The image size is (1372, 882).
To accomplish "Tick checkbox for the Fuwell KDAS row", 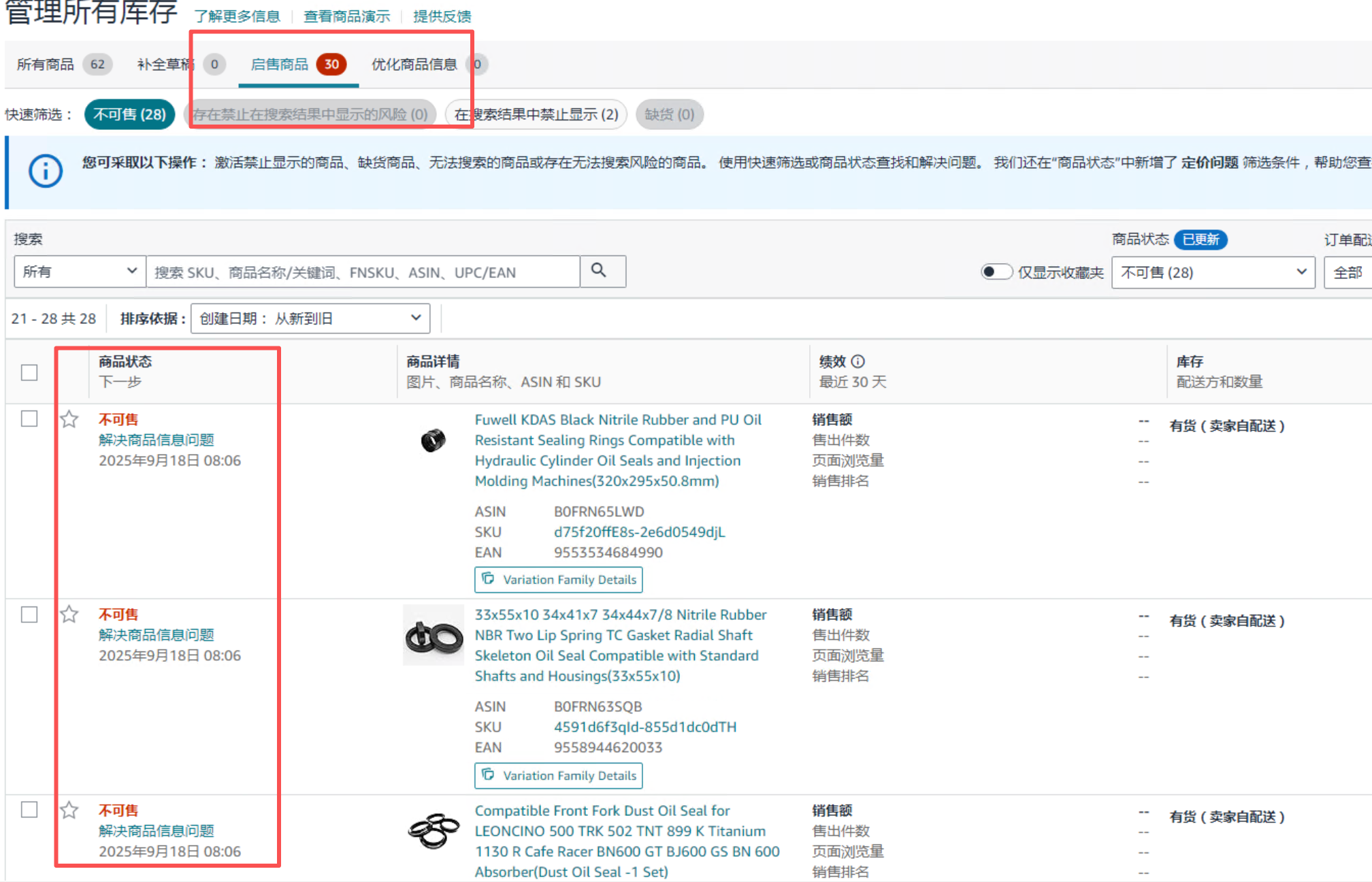I will (29, 419).
